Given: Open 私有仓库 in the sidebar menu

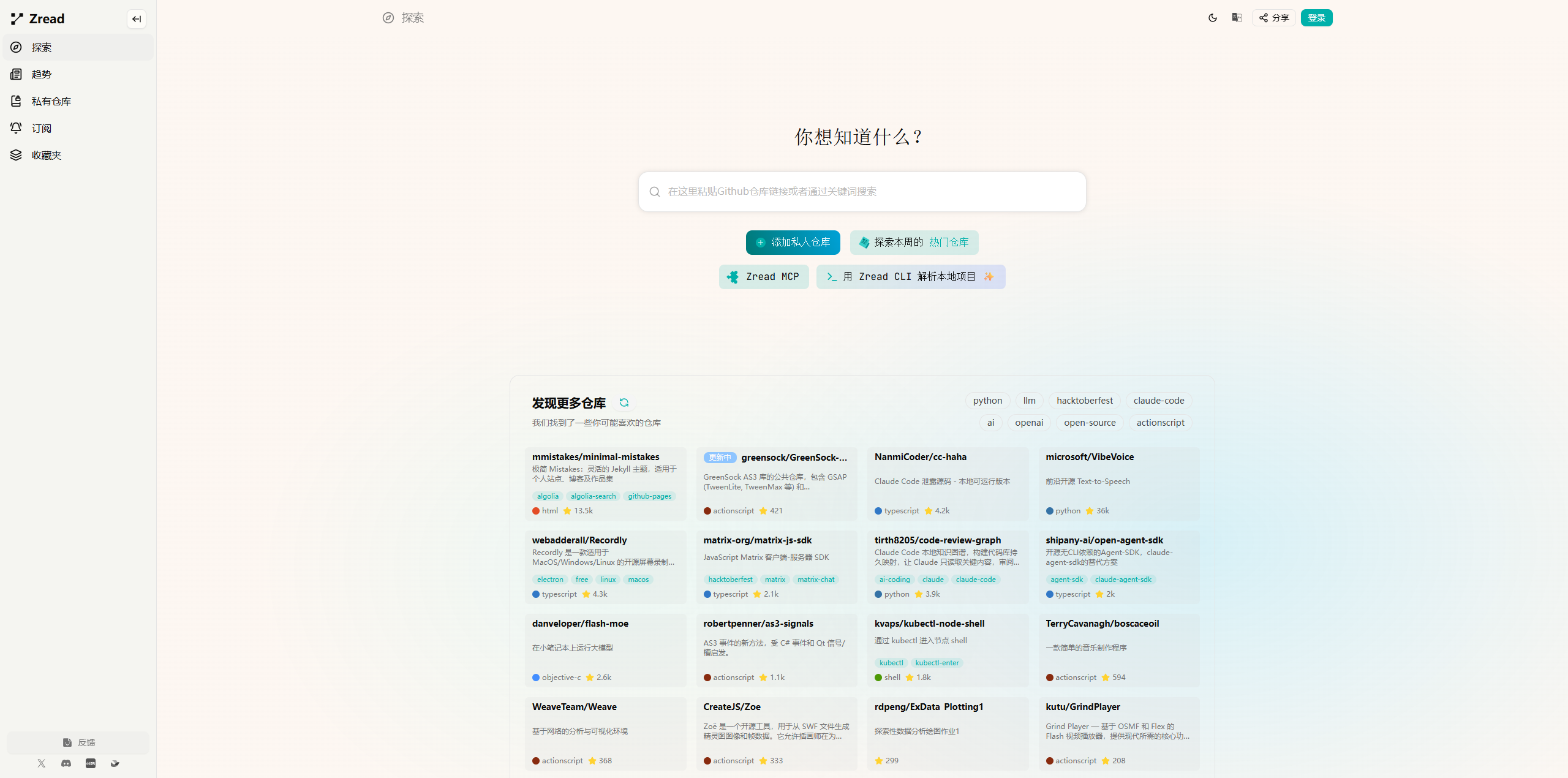Looking at the screenshot, I should (x=51, y=101).
